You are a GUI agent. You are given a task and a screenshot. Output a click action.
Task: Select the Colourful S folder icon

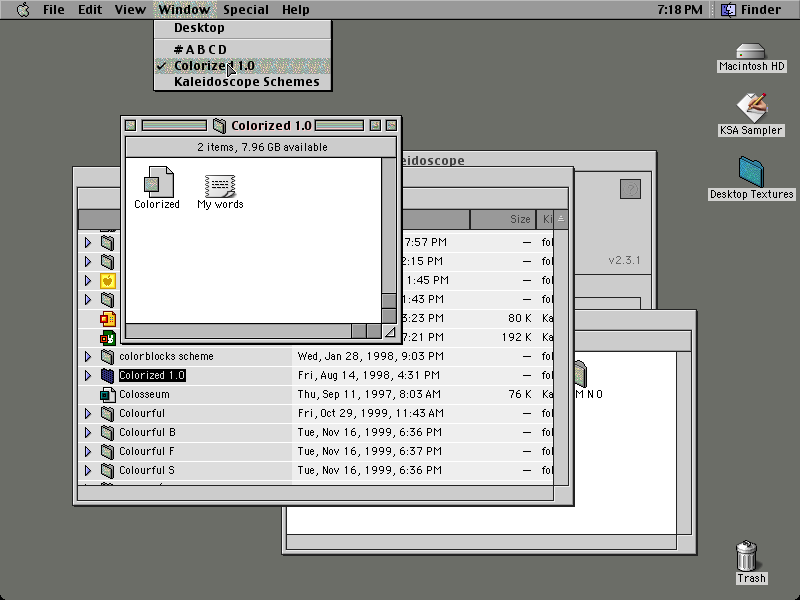tap(107, 470)
